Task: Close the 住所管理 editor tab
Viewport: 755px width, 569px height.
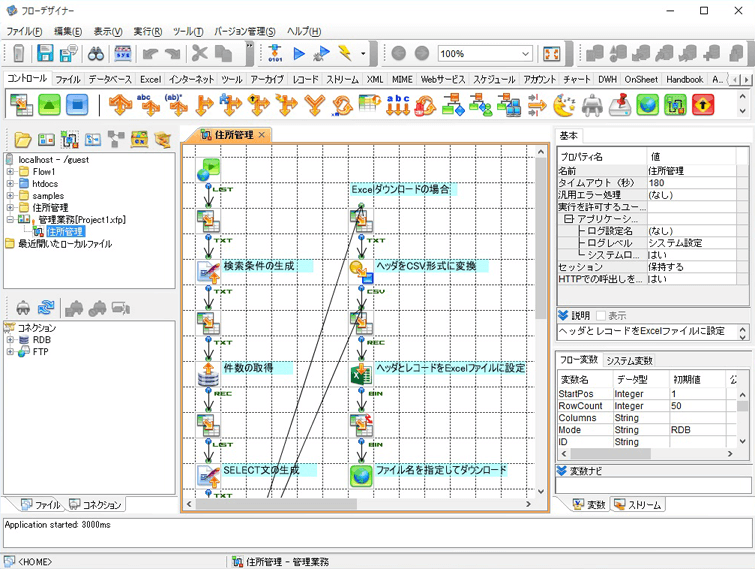Action: pos(262,135)
